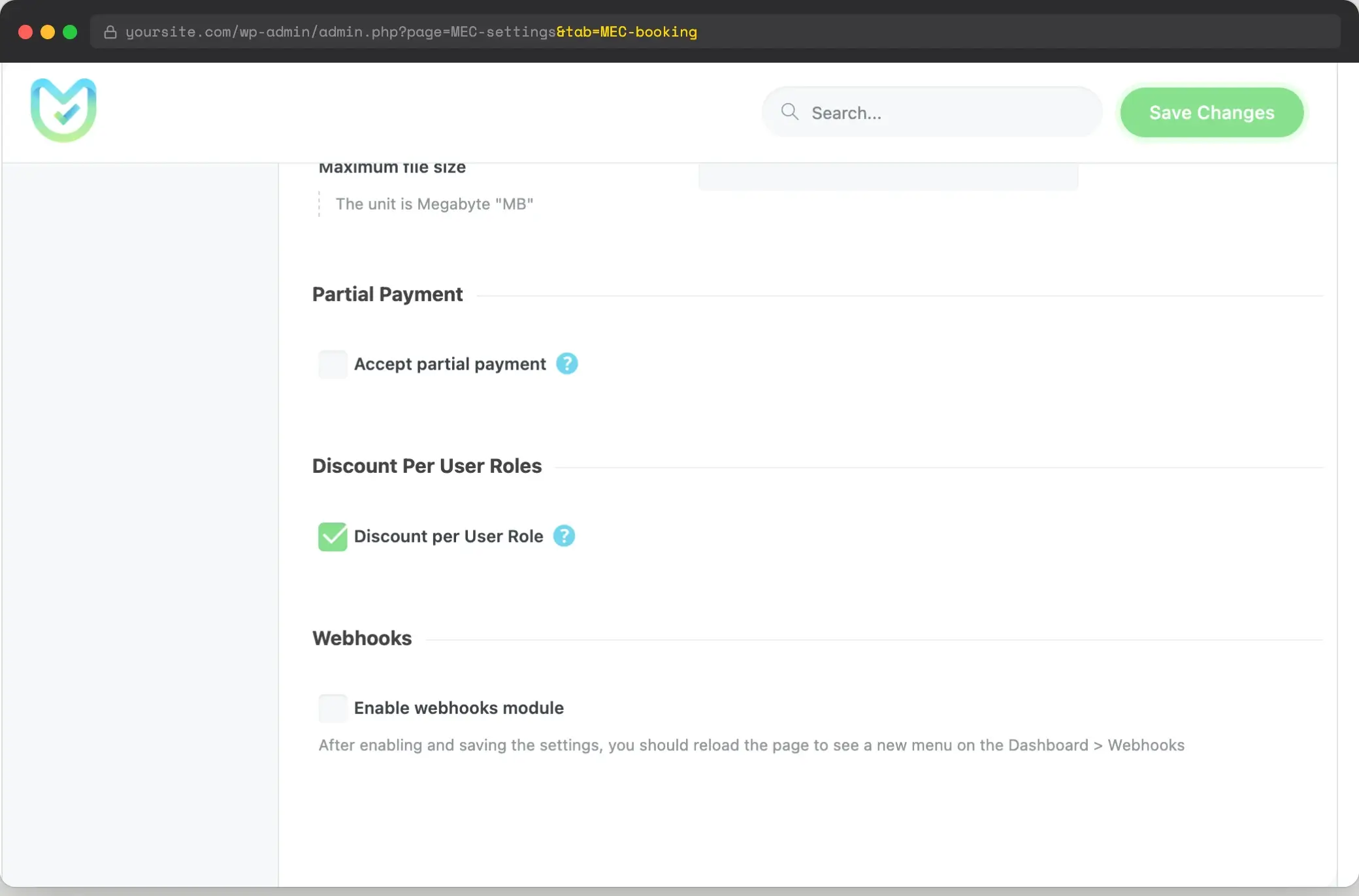Click the webhooks reload page description text
This screenshot has width=1359, height=896.
click(751, 745)
